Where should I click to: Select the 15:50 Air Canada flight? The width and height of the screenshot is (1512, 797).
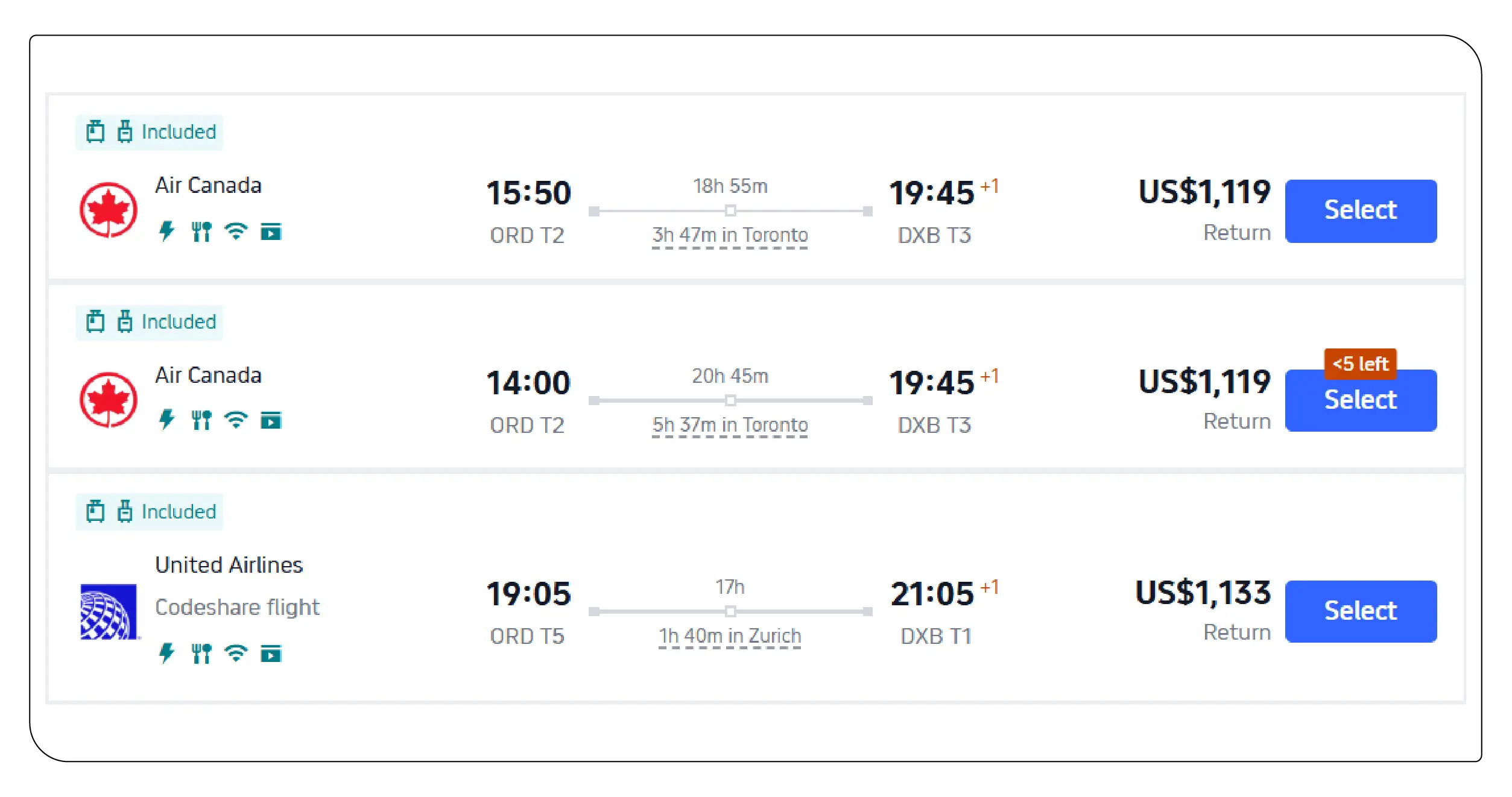[x=1360, y=211]
